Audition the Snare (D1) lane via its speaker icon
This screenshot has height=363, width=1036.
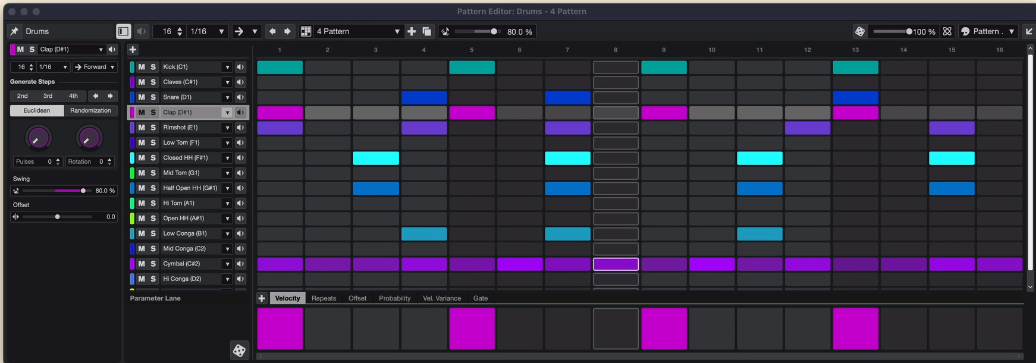240,97
